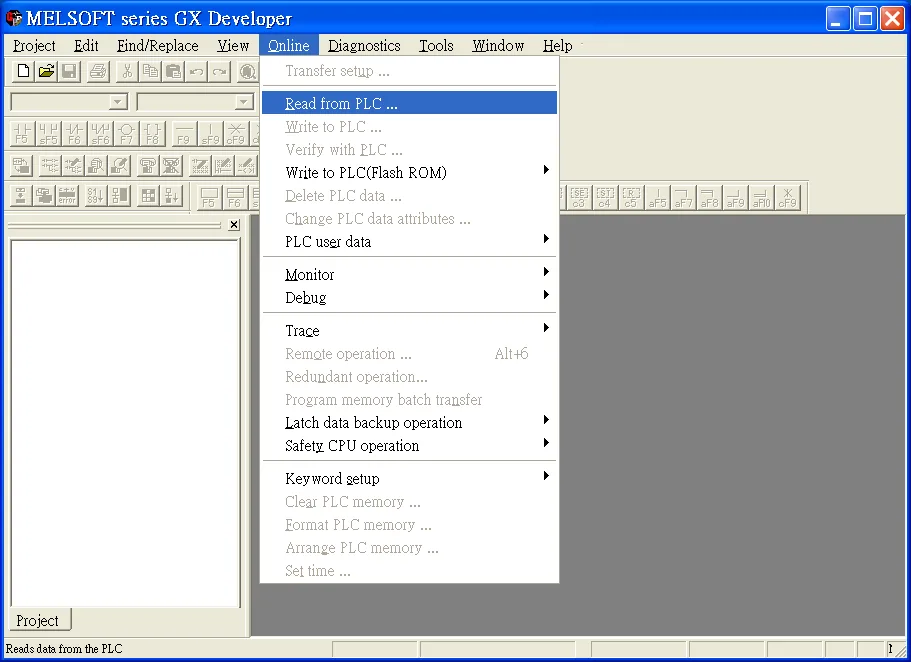This screenshot has width=911, height=662.
Task: Select the open branch sF5 icon
Action: tap(48, 134)
